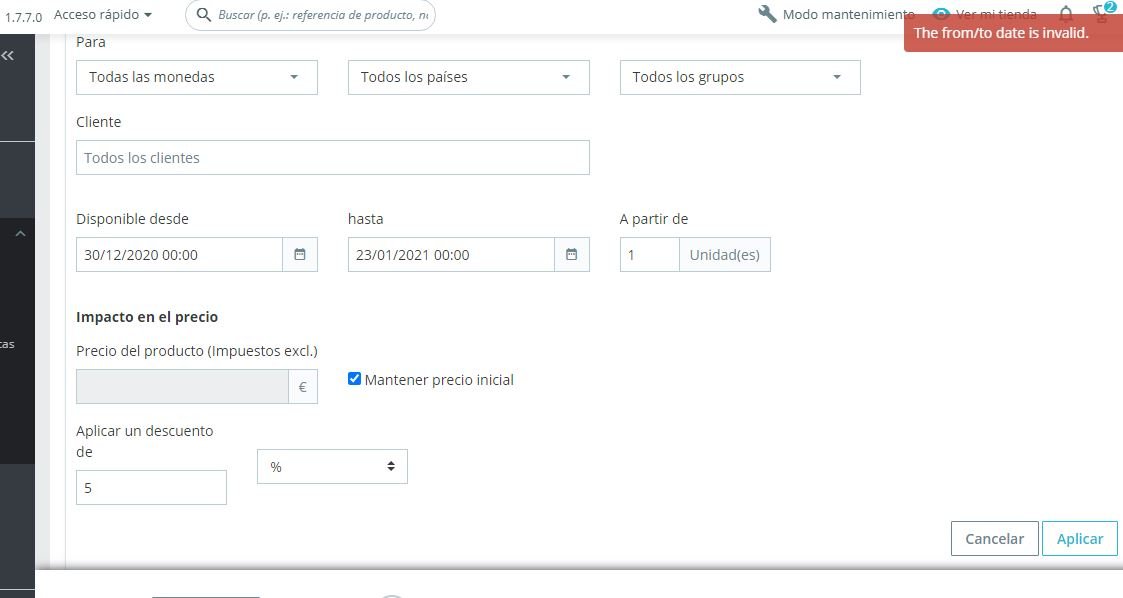This screenshot has width=1123, height=598.
Task: Click the Aplicar button
Action: tap(1079, 539)
